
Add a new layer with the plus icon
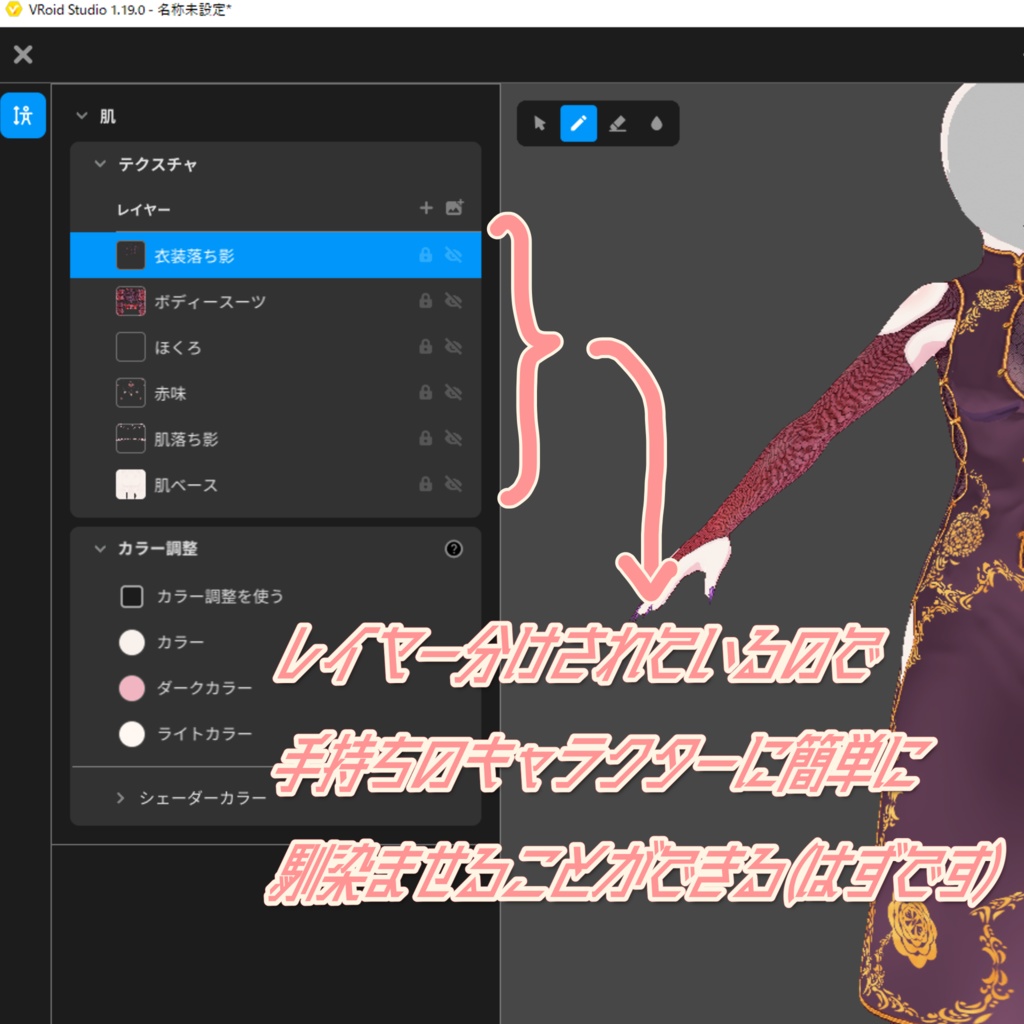pyautogui.click(x=426, y=208)
